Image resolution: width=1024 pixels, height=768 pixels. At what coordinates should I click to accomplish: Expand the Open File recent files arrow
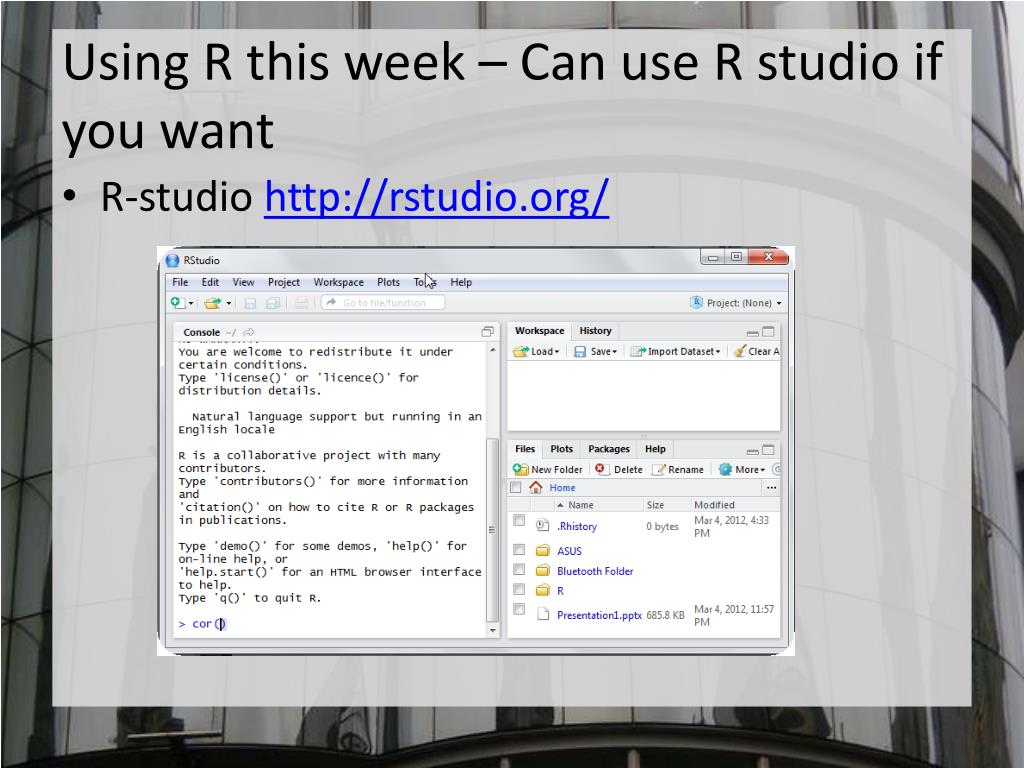tap(229, 303)
